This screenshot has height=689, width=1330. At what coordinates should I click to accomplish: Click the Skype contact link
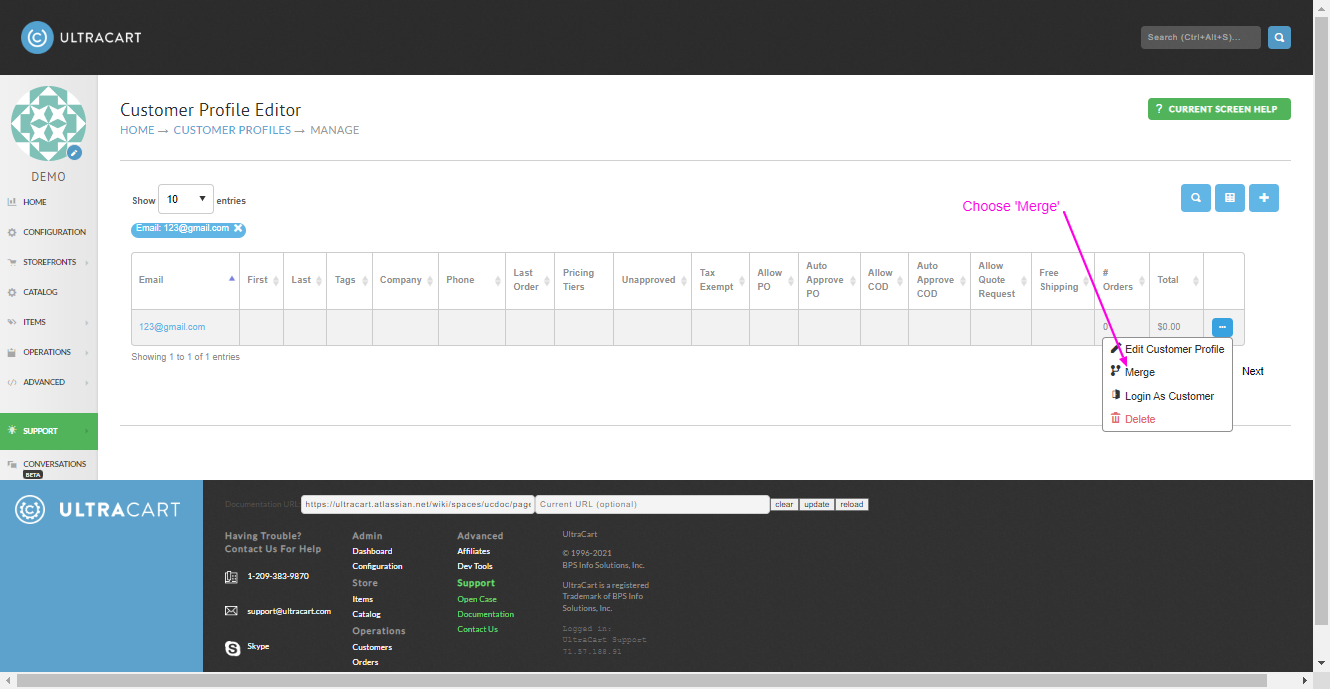pyautogui.click(x=258, y=646)
